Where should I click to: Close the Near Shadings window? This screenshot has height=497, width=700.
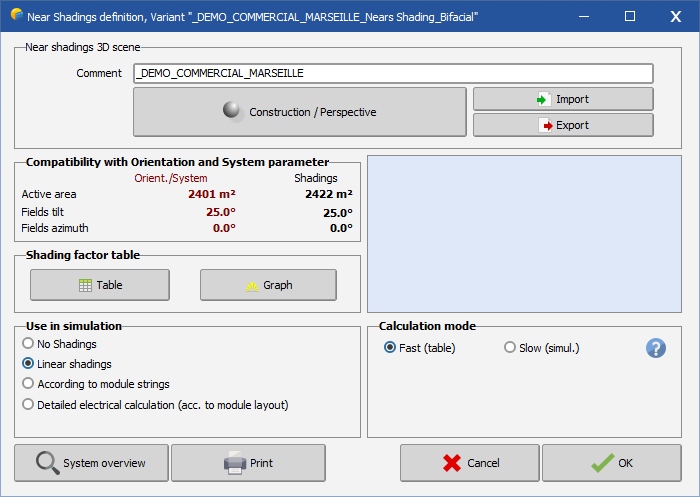point(675,17)
